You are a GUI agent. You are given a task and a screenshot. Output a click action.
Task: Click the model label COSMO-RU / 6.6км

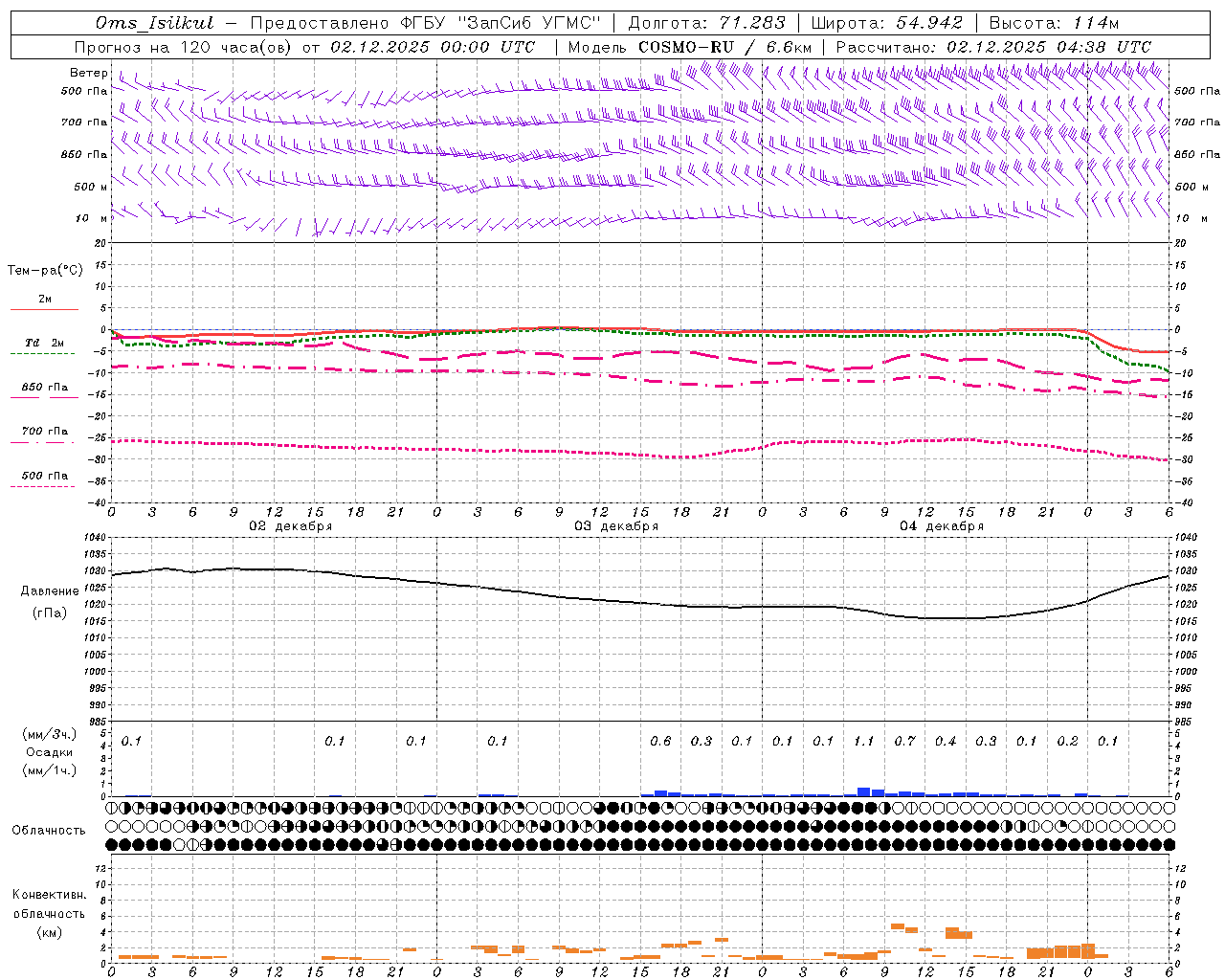click(725, 47)
